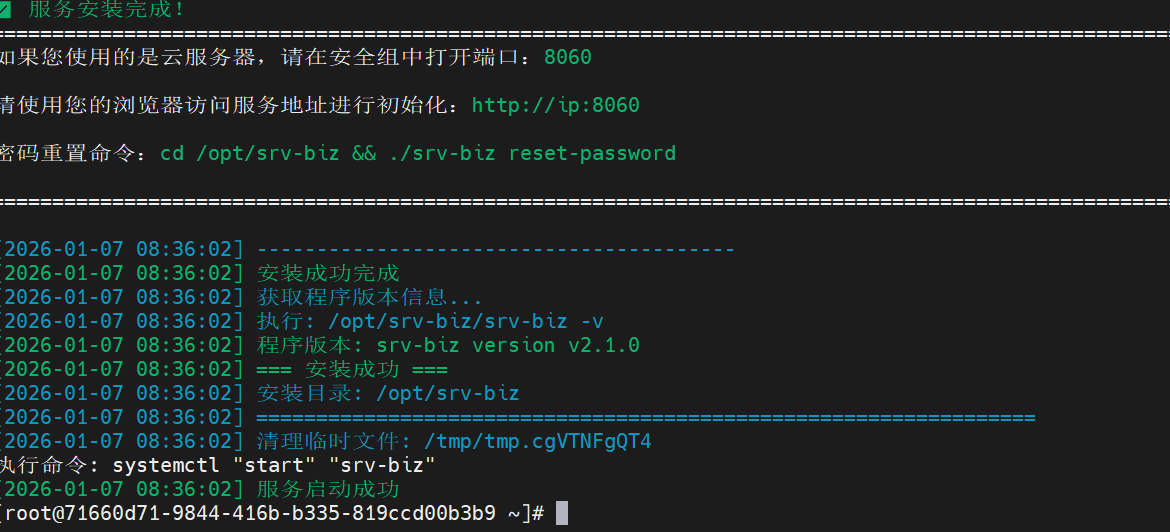
Task: Click the 安装目录: /opt/srv-biz line
Action: 388,393
